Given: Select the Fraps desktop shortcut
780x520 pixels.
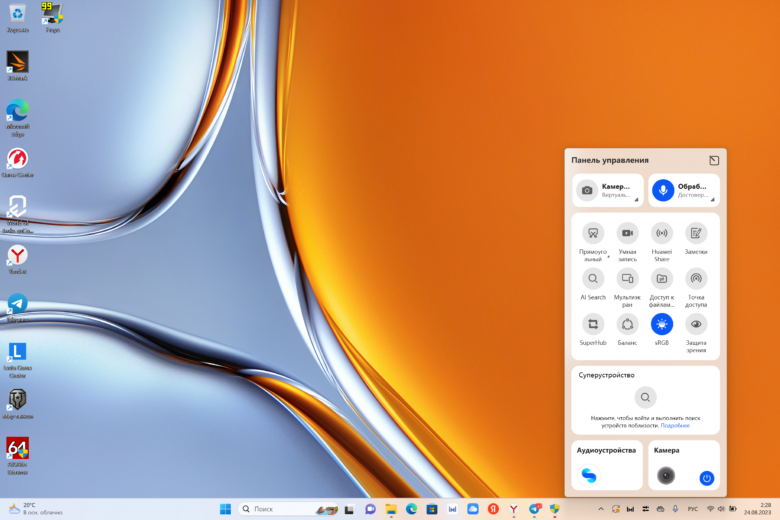Looking at the screenshot, I should [53, 17].
